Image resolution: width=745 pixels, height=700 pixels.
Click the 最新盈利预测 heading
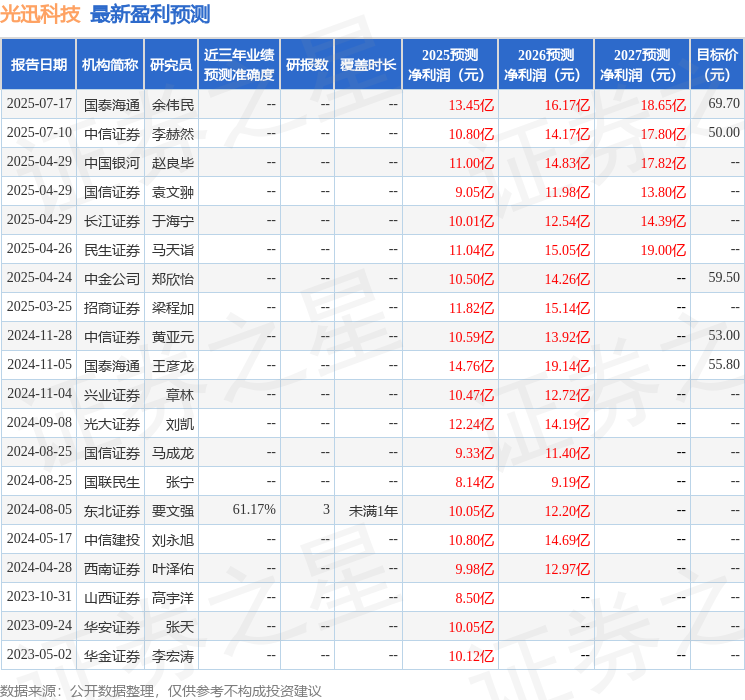[x=150, y=15]
